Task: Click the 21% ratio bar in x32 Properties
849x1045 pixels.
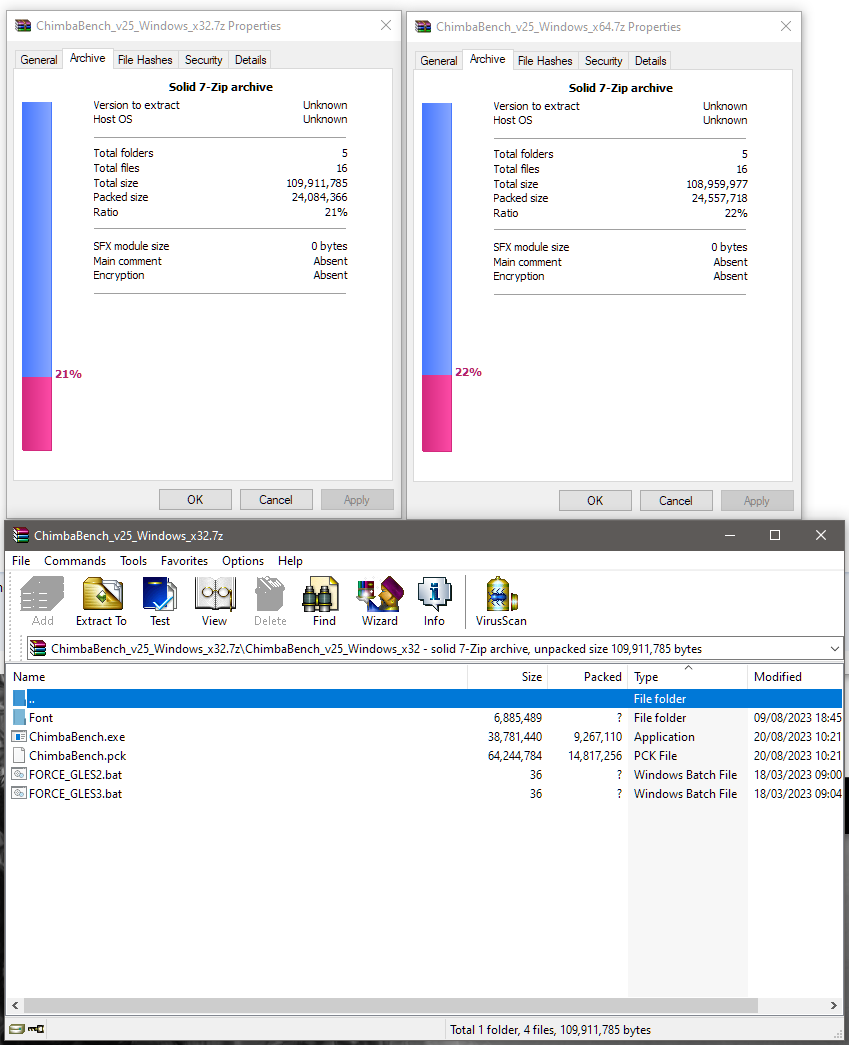Action: coord(37,276)
